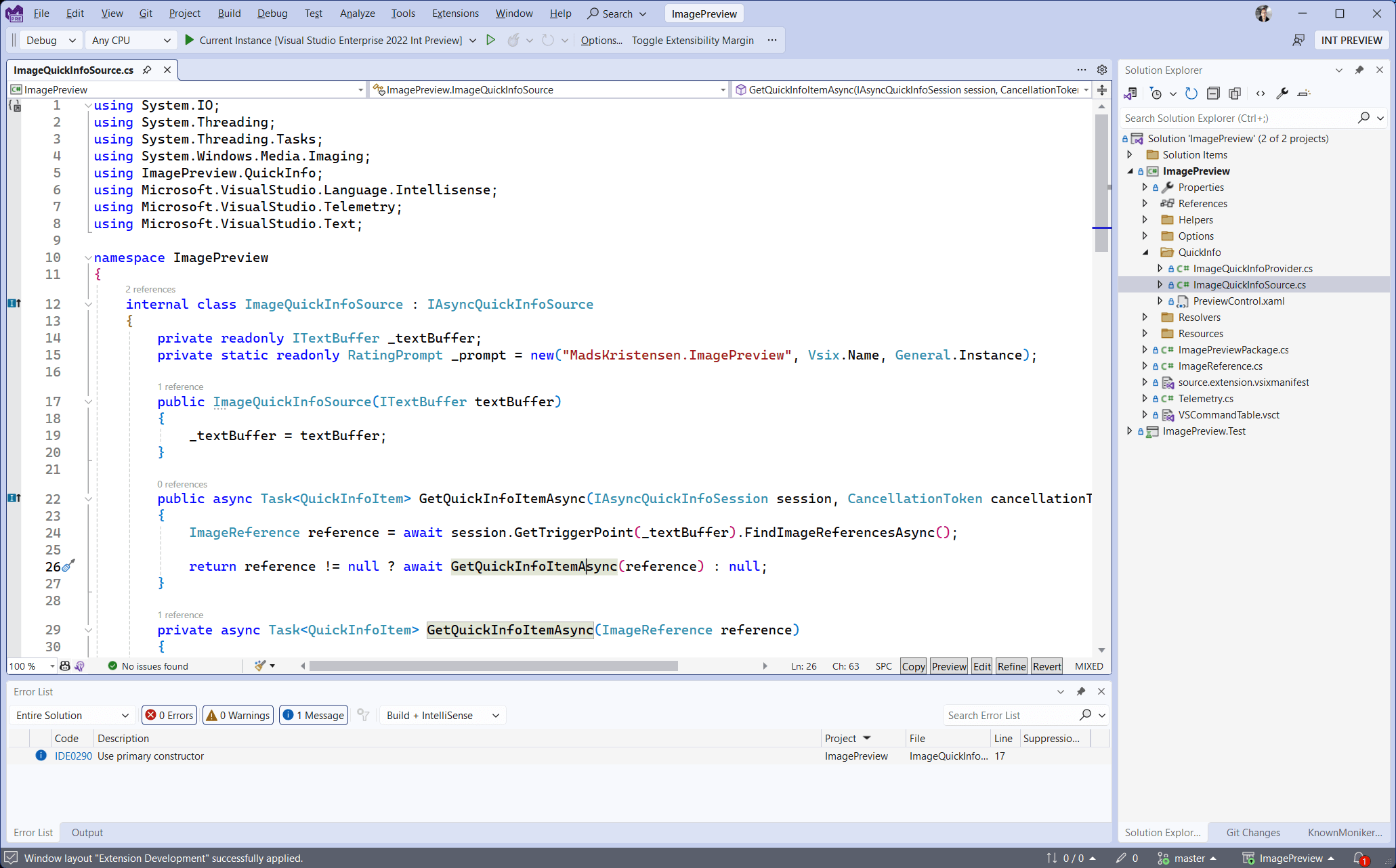Toggle the 0 Errors filter
This screenshot has height=868, width=1396.
[169, 715]
